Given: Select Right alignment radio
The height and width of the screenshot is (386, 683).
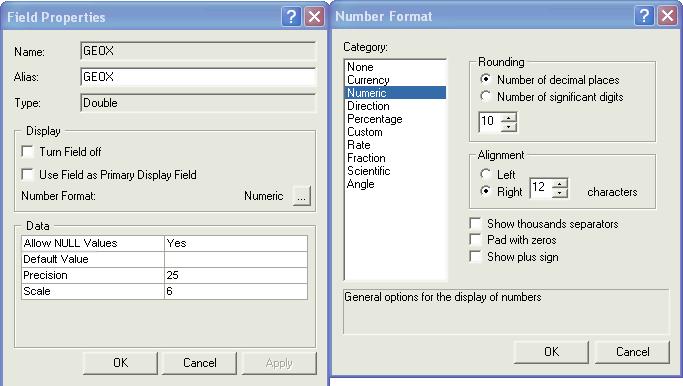Looking at the screenshot, I should 485,191.
